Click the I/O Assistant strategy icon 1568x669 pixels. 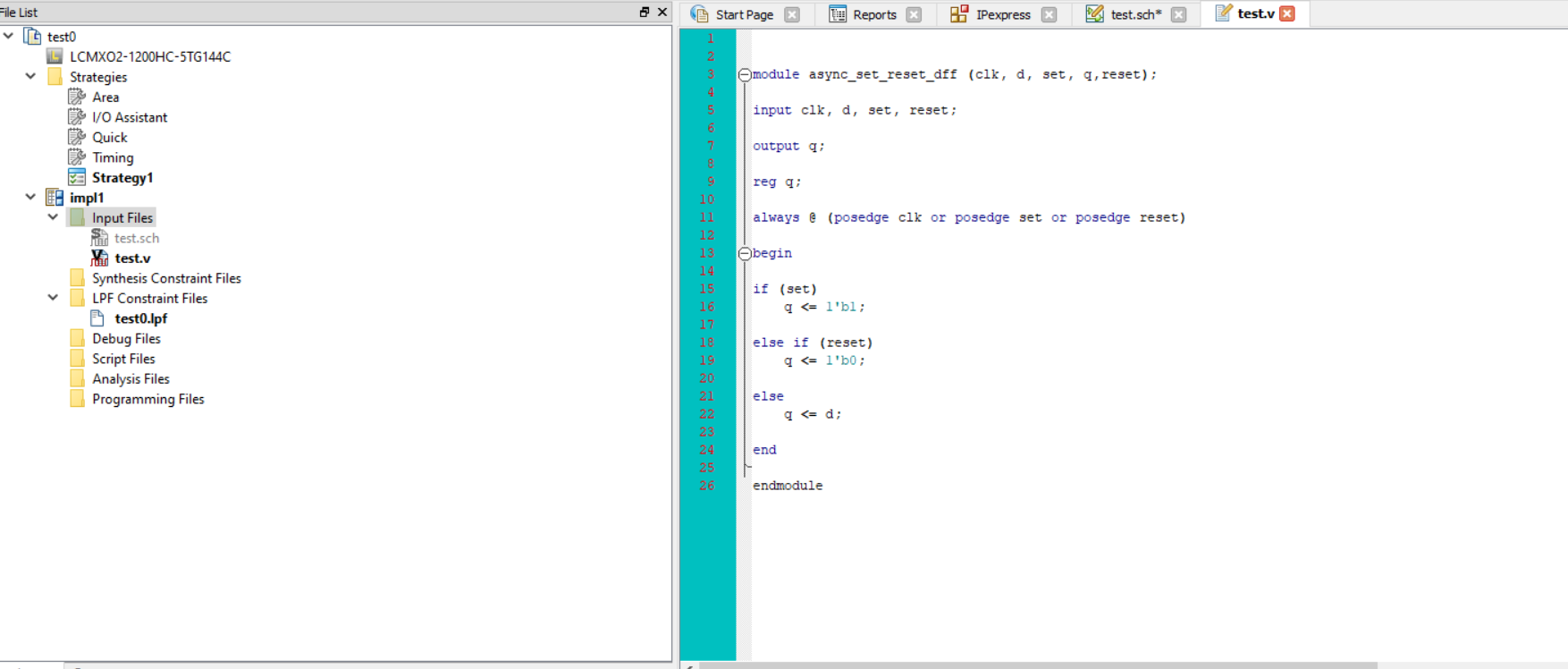77,117
